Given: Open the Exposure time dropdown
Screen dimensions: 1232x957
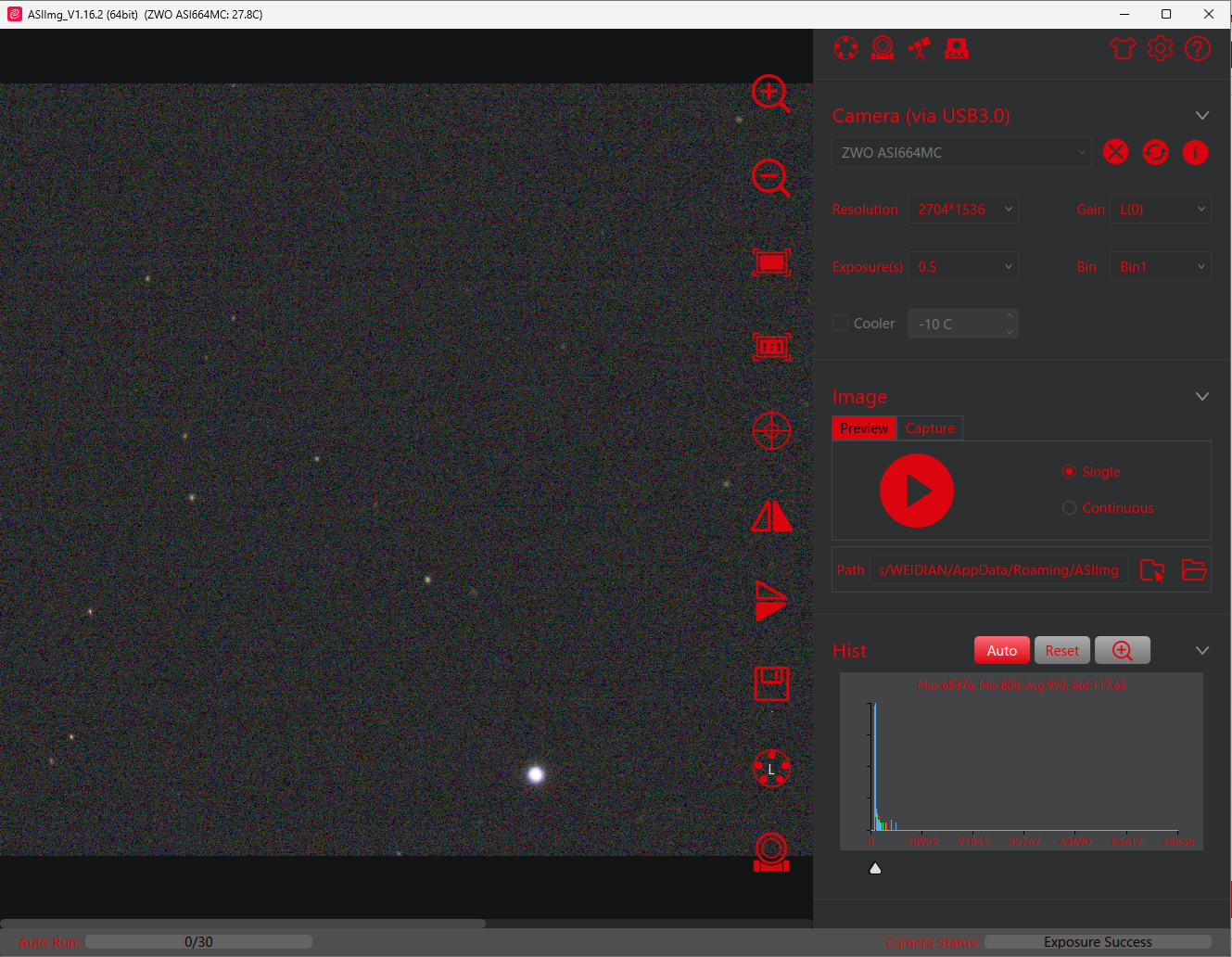Looking at the screenshot, I should [x=962, y=267].
